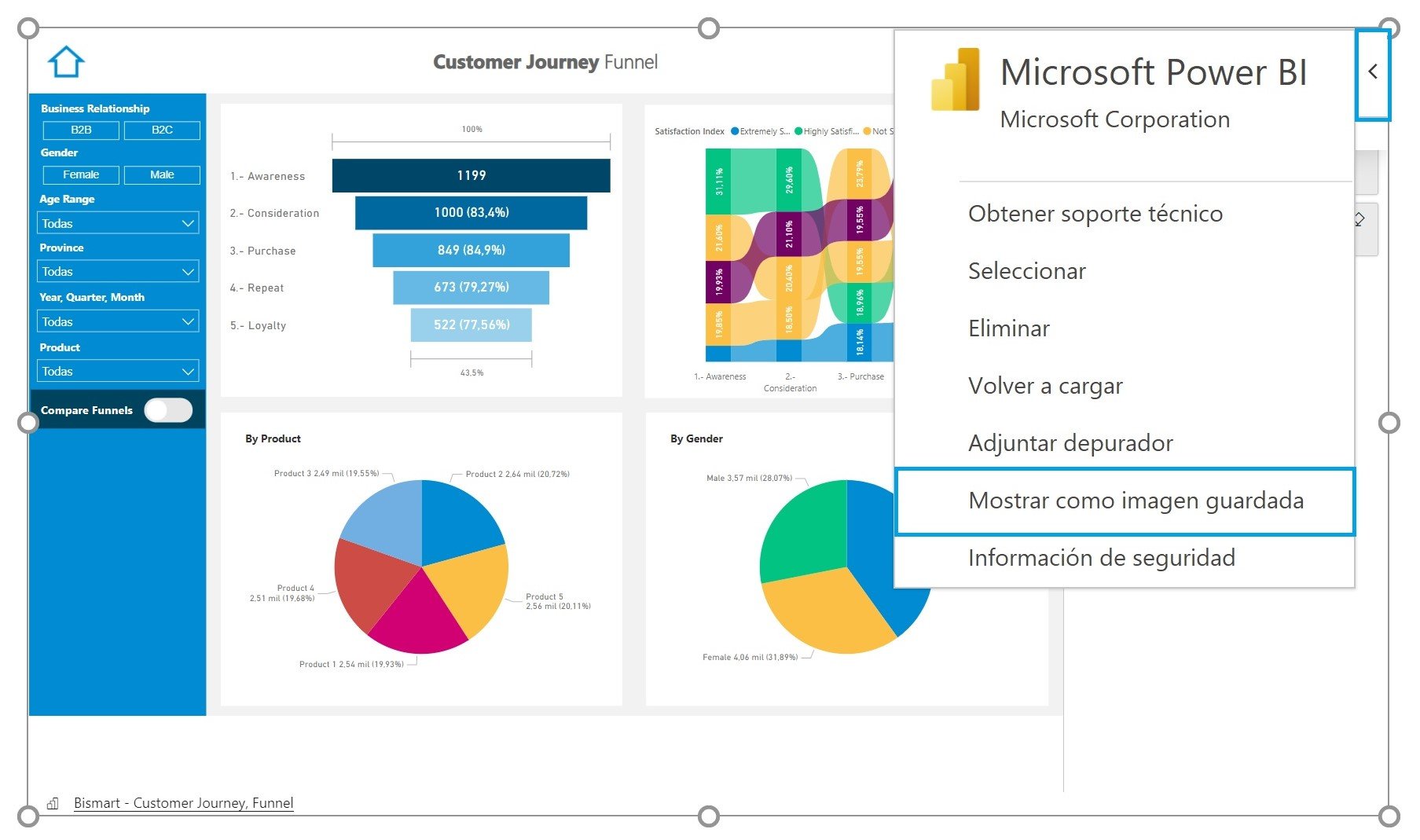The image size is (1420, 840).
Task: Collapse the Power BI visual menu via the chevron
Action: point(1373,72)
